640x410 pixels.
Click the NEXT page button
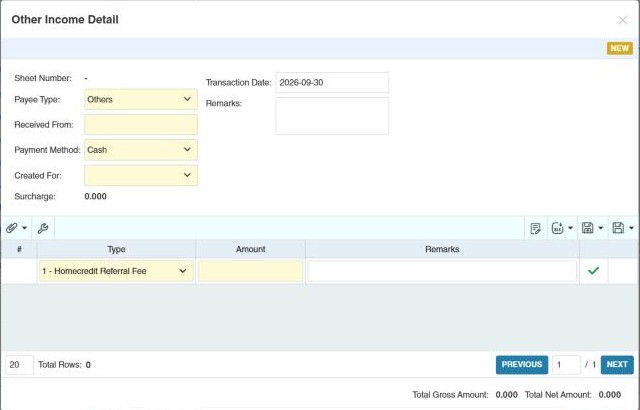[x=617, y=364]
